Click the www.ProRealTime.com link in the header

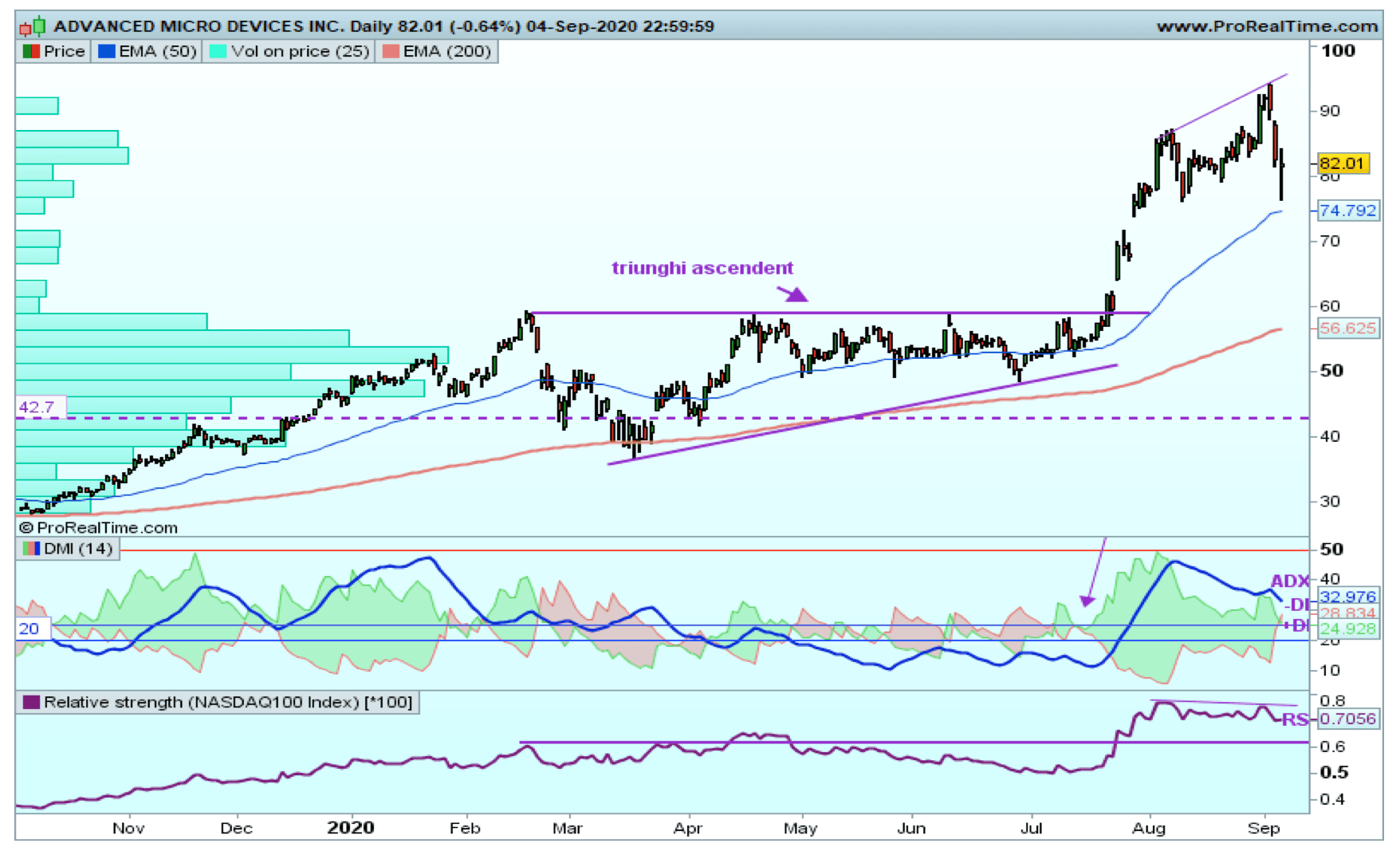pos(1268,26)
